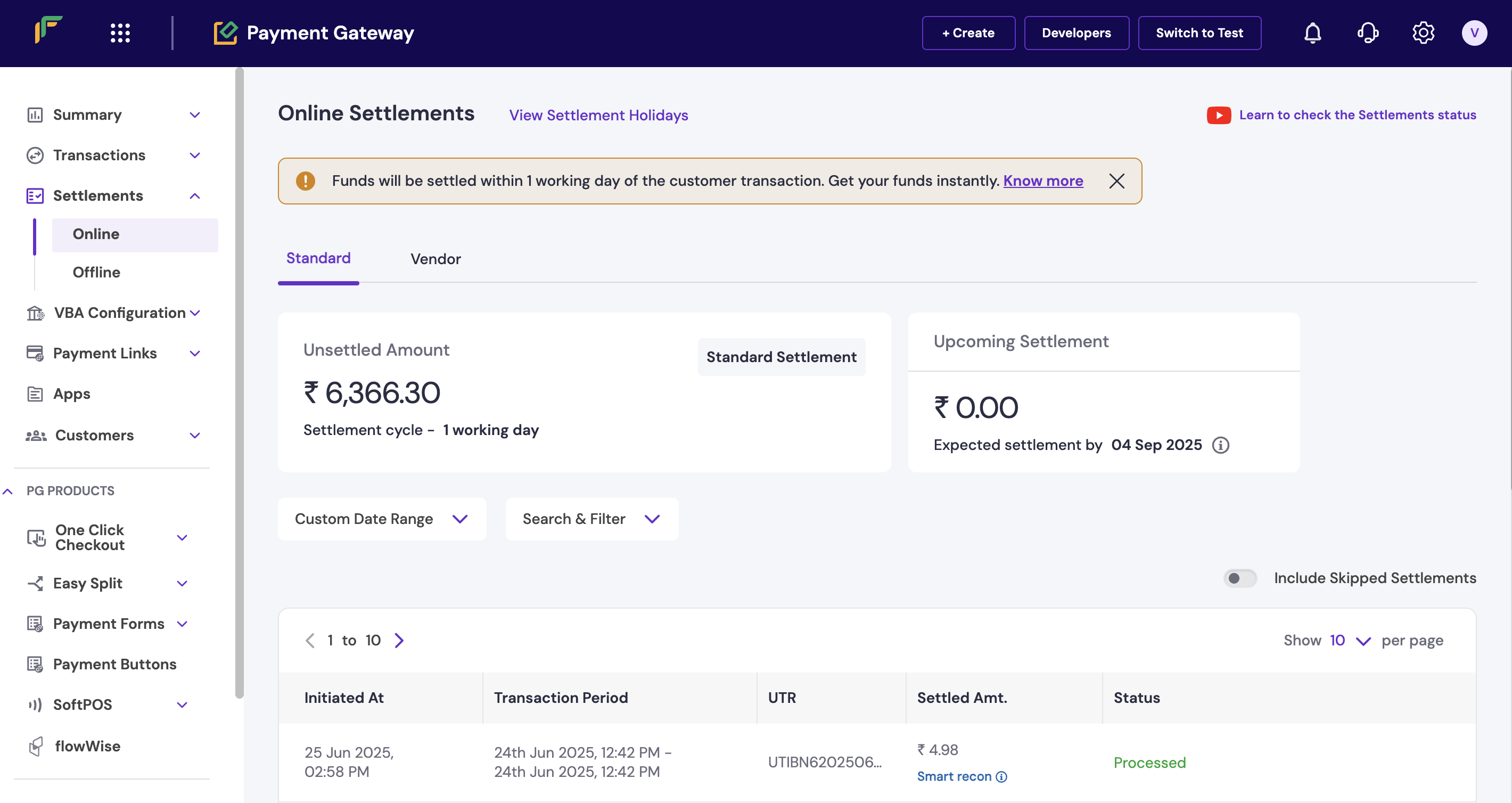Open the apps grid launcher icon
Image resolution: width=1512 pixels, height=803 pixels.
click(x=120, y=33)
